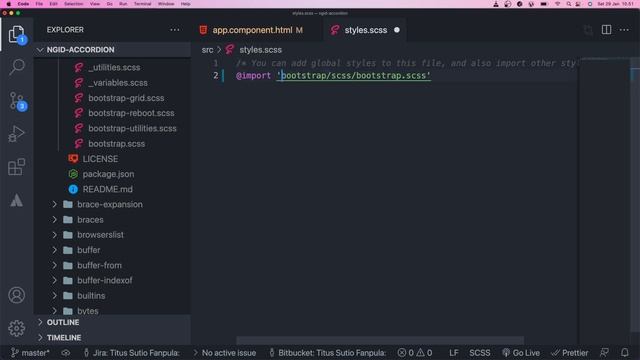
Task: Open the Apple menu
Action: (x=9, y=4)
